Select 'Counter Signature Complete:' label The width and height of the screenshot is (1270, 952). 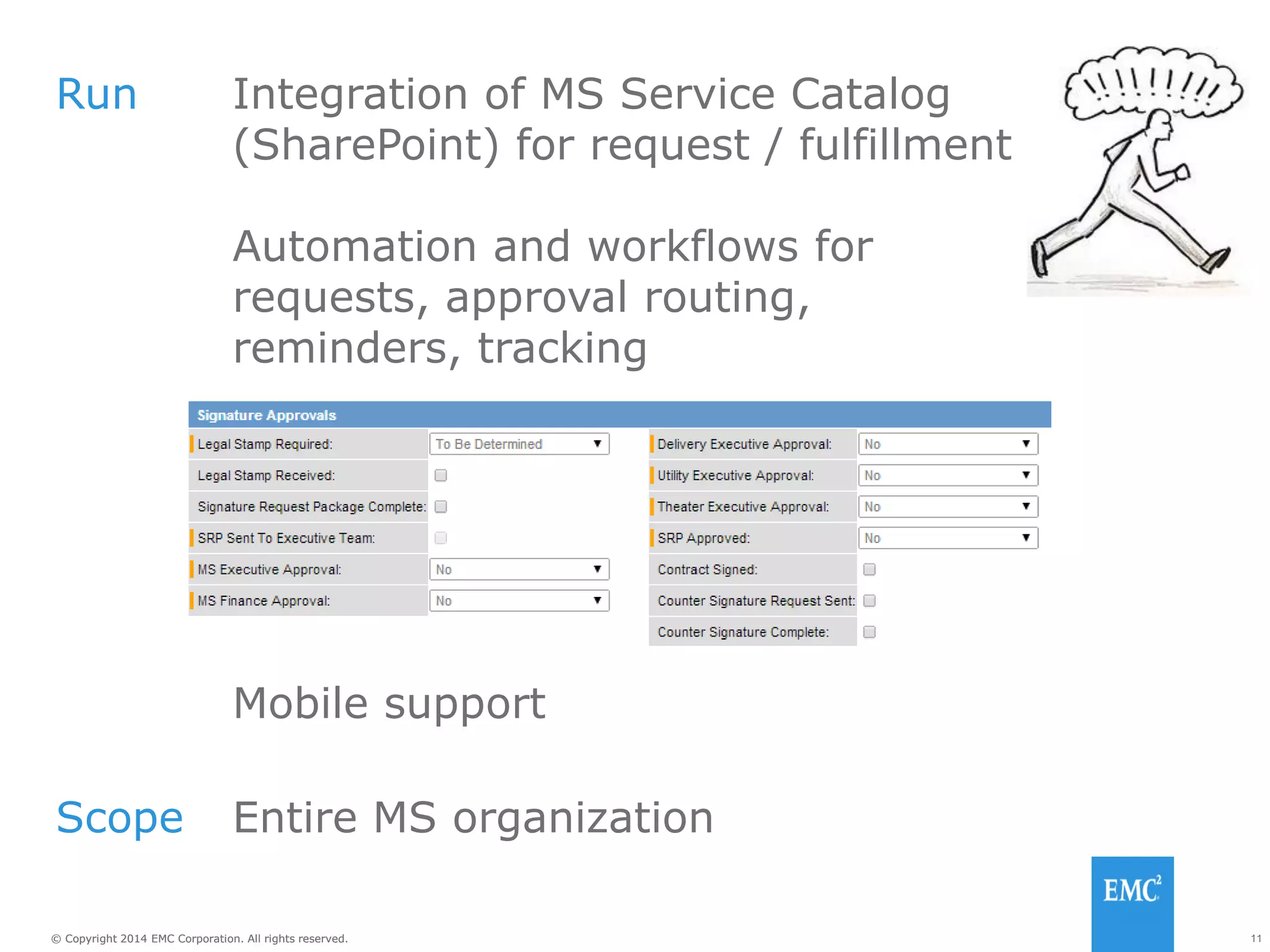tap(743, 632)
